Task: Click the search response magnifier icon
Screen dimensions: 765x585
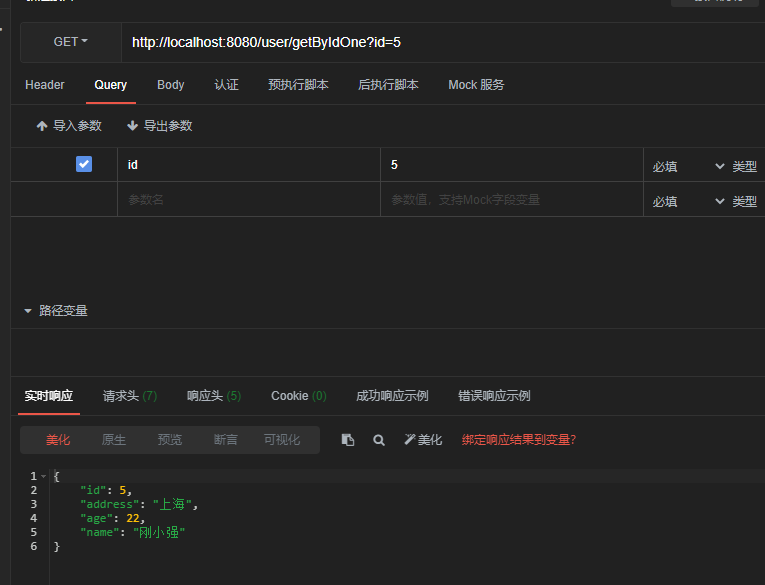Action: point(379,440)
